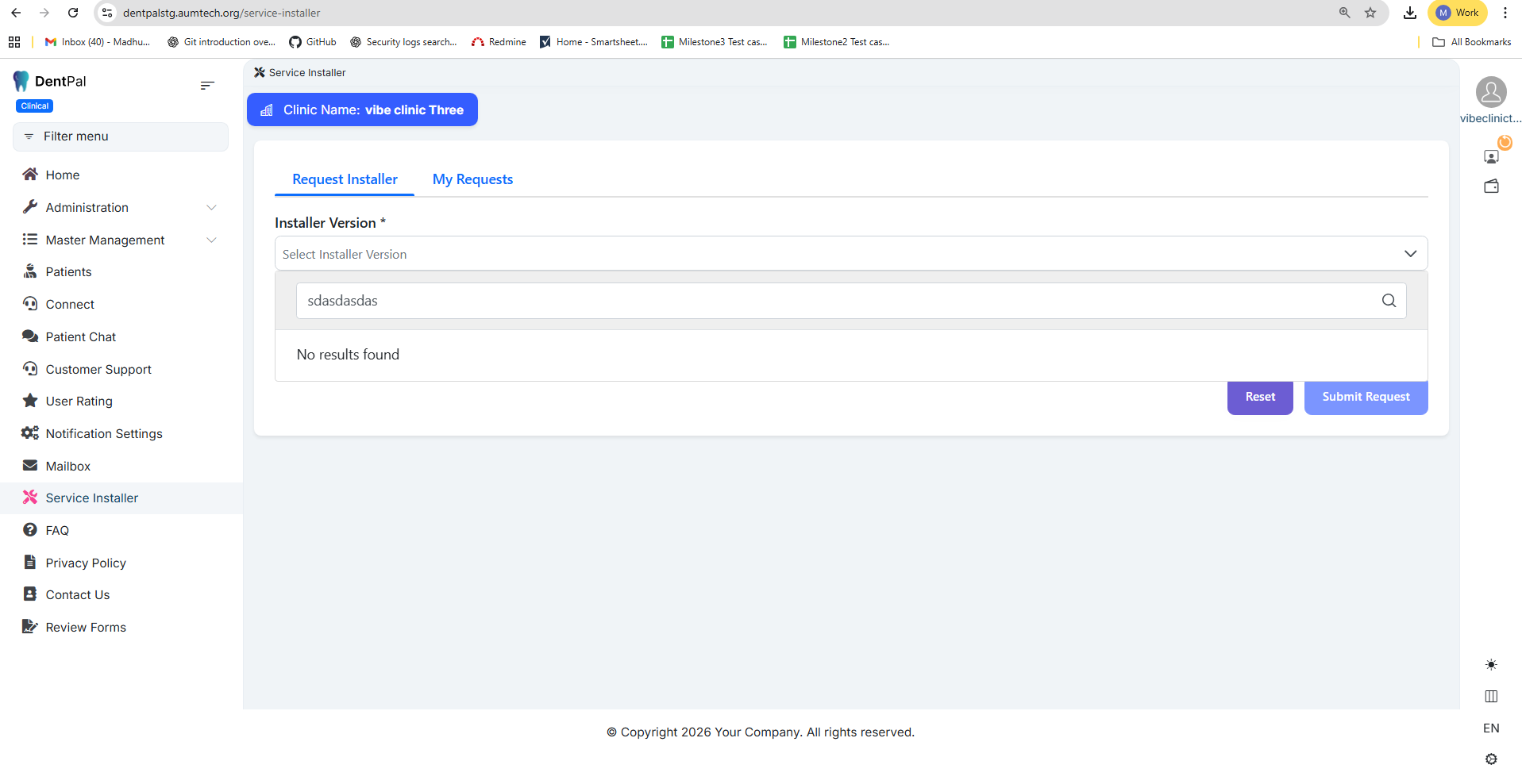Viewport: 1522px width, 784px height.
Task: Switch language using EN selector
Action: (1491, 728)
